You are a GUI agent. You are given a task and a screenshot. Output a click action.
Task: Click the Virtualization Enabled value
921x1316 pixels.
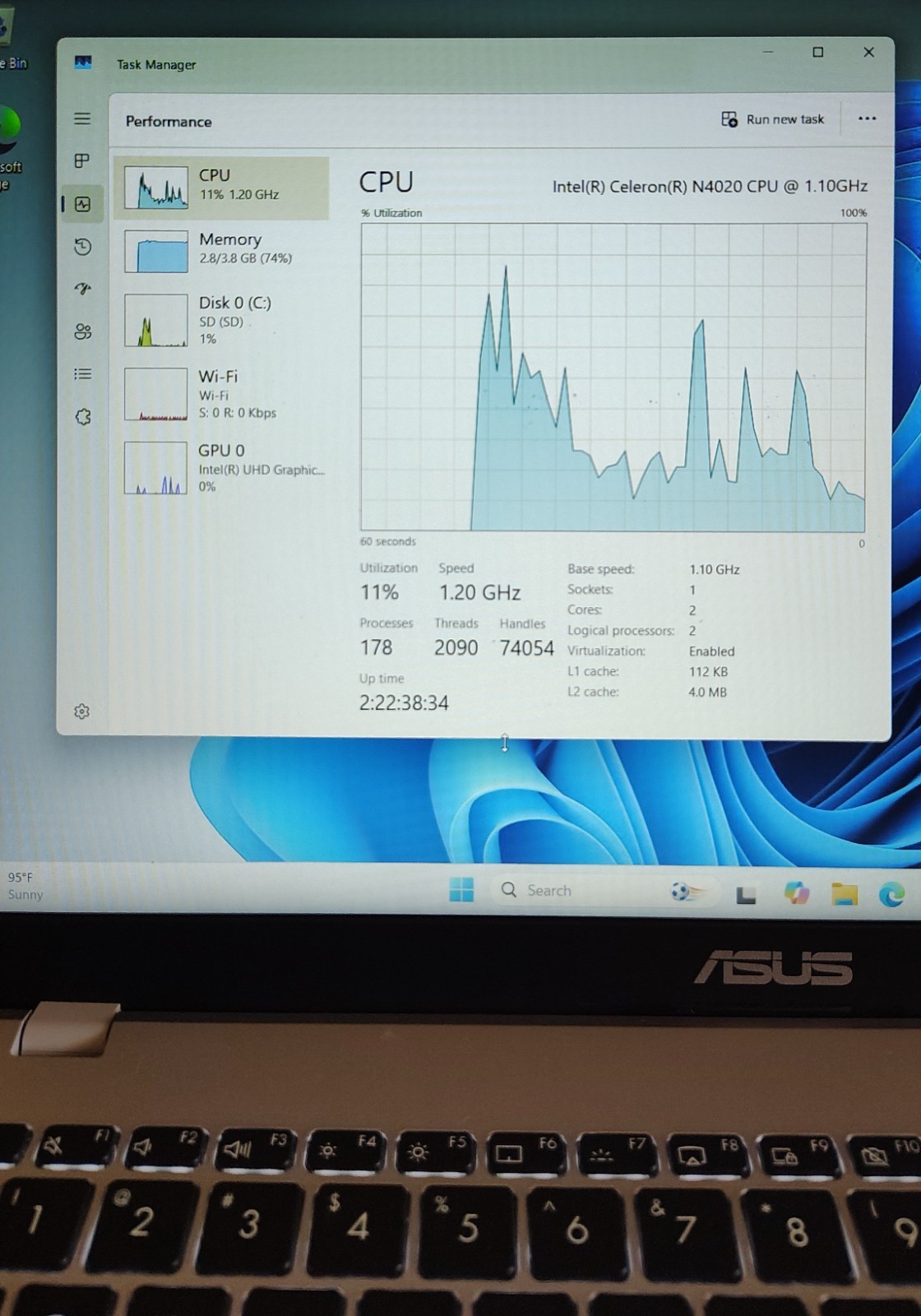click(x=712, y=651)
